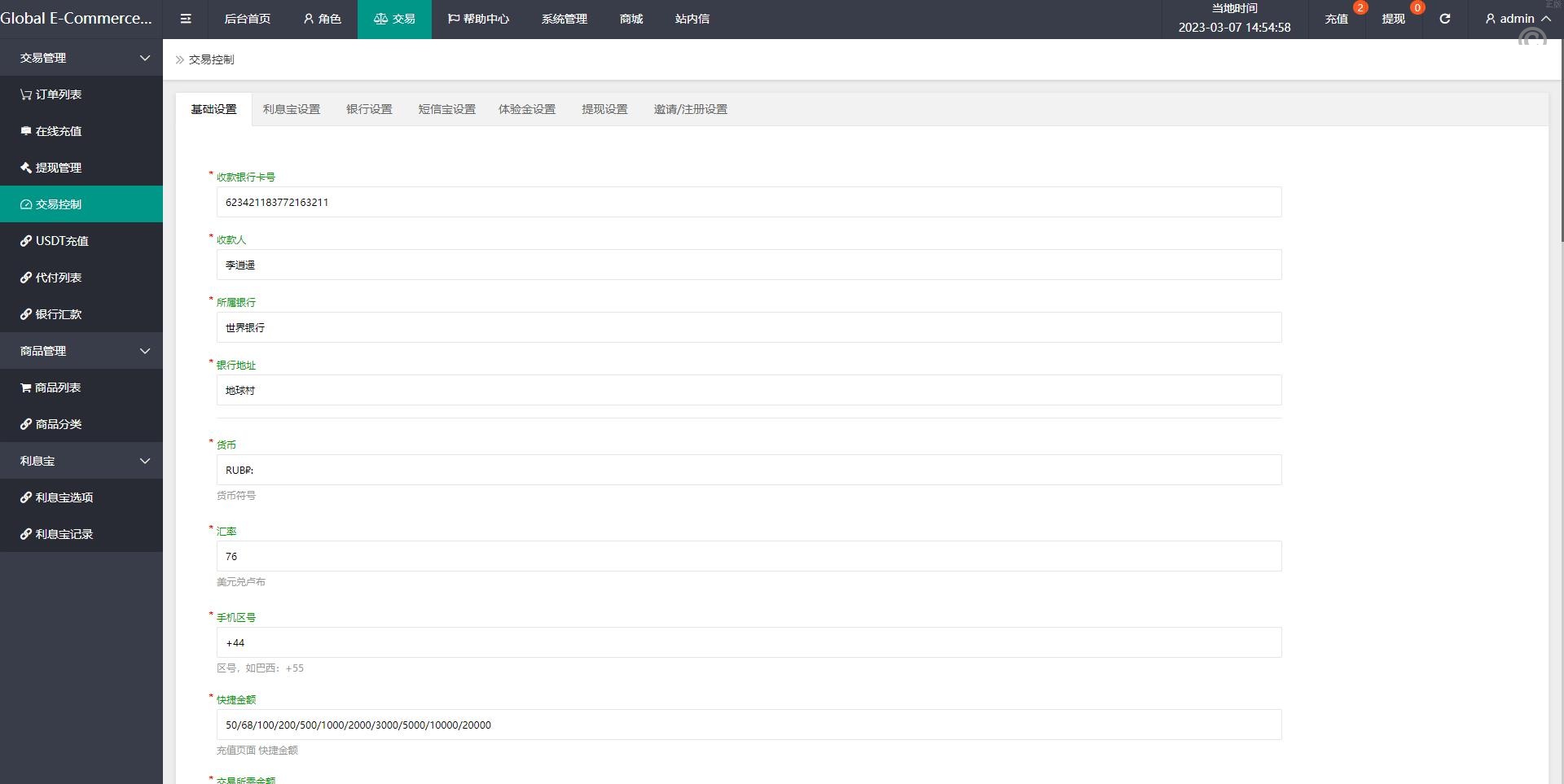Open the 帮助中心 top menu
The image size is (1564, 784).
click(x=478, y=19)
